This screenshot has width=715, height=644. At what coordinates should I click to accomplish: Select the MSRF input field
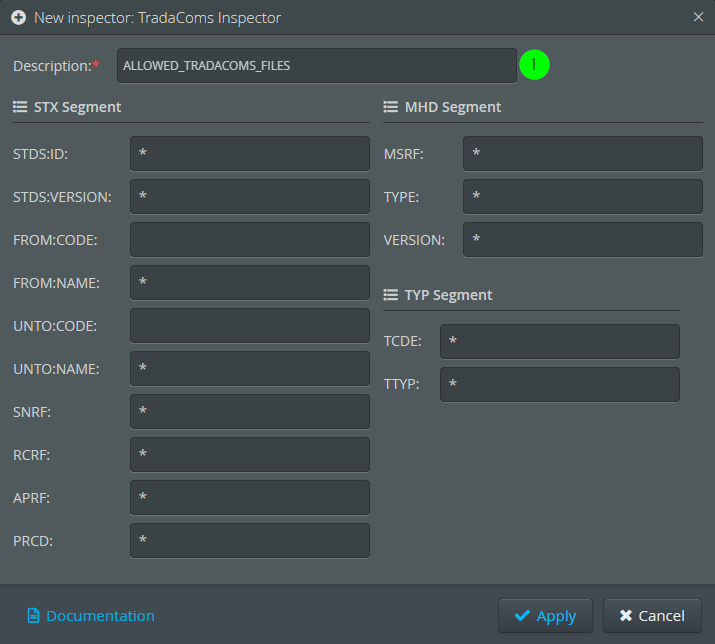coord(582,154)
